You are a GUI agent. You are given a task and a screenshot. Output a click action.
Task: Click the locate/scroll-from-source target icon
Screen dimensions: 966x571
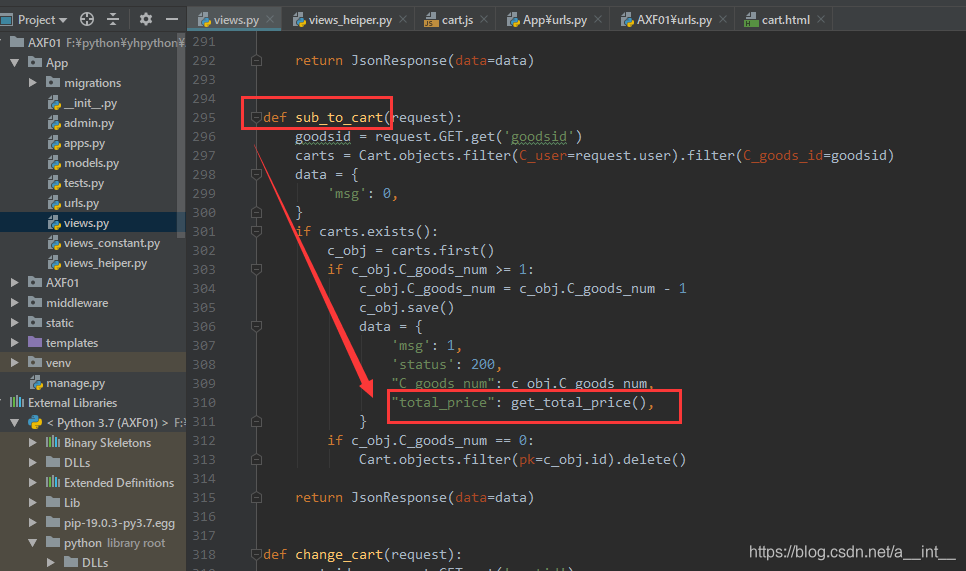coord(87,19)
